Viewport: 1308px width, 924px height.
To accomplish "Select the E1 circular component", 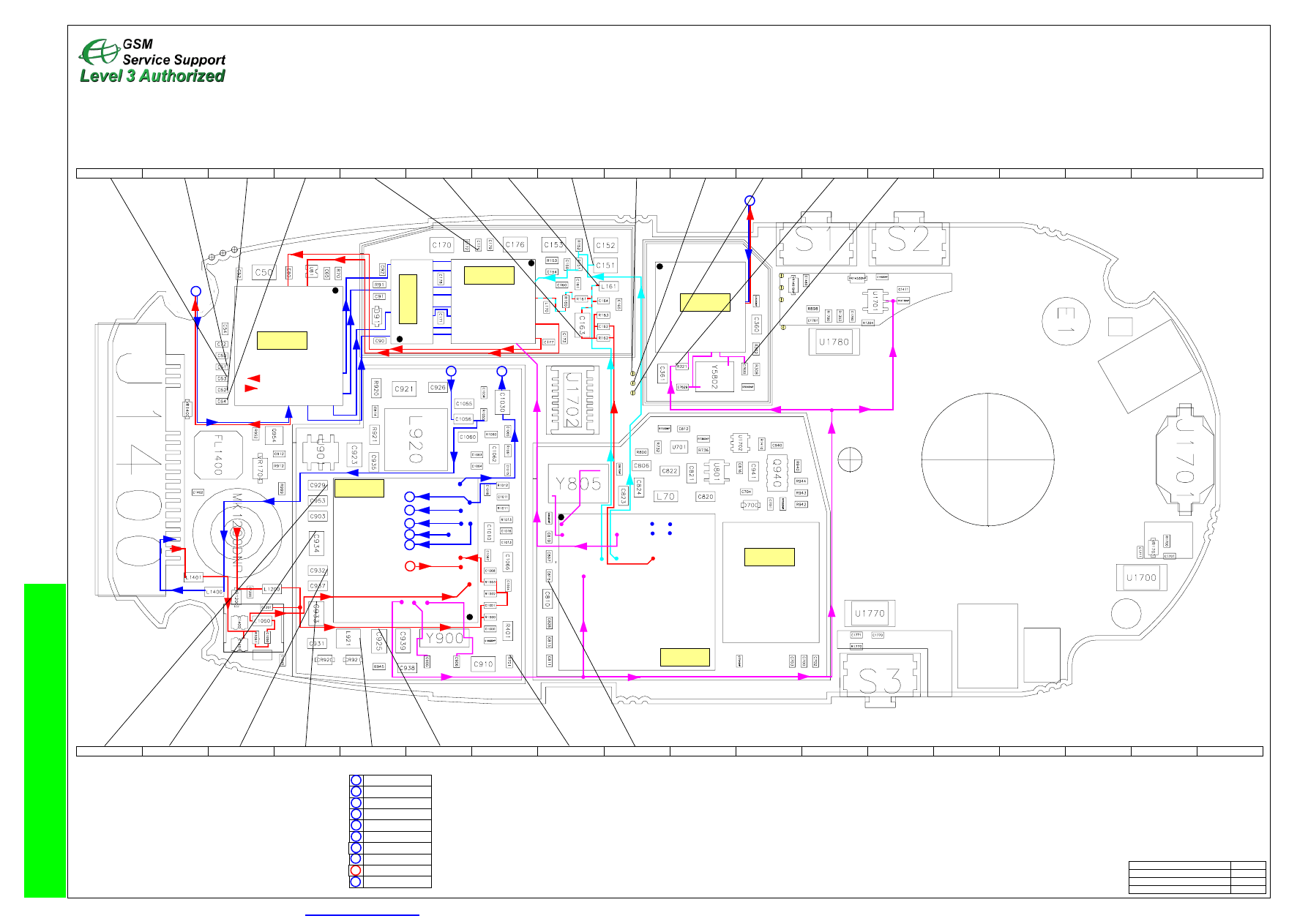I will pos(1066,322).
